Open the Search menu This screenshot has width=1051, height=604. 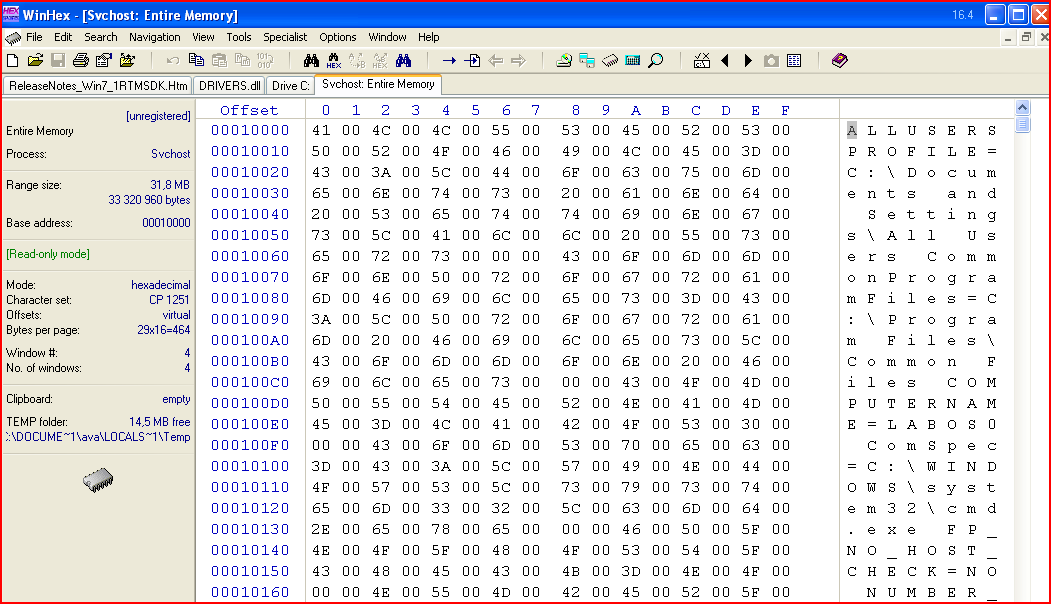coord(101,38)
